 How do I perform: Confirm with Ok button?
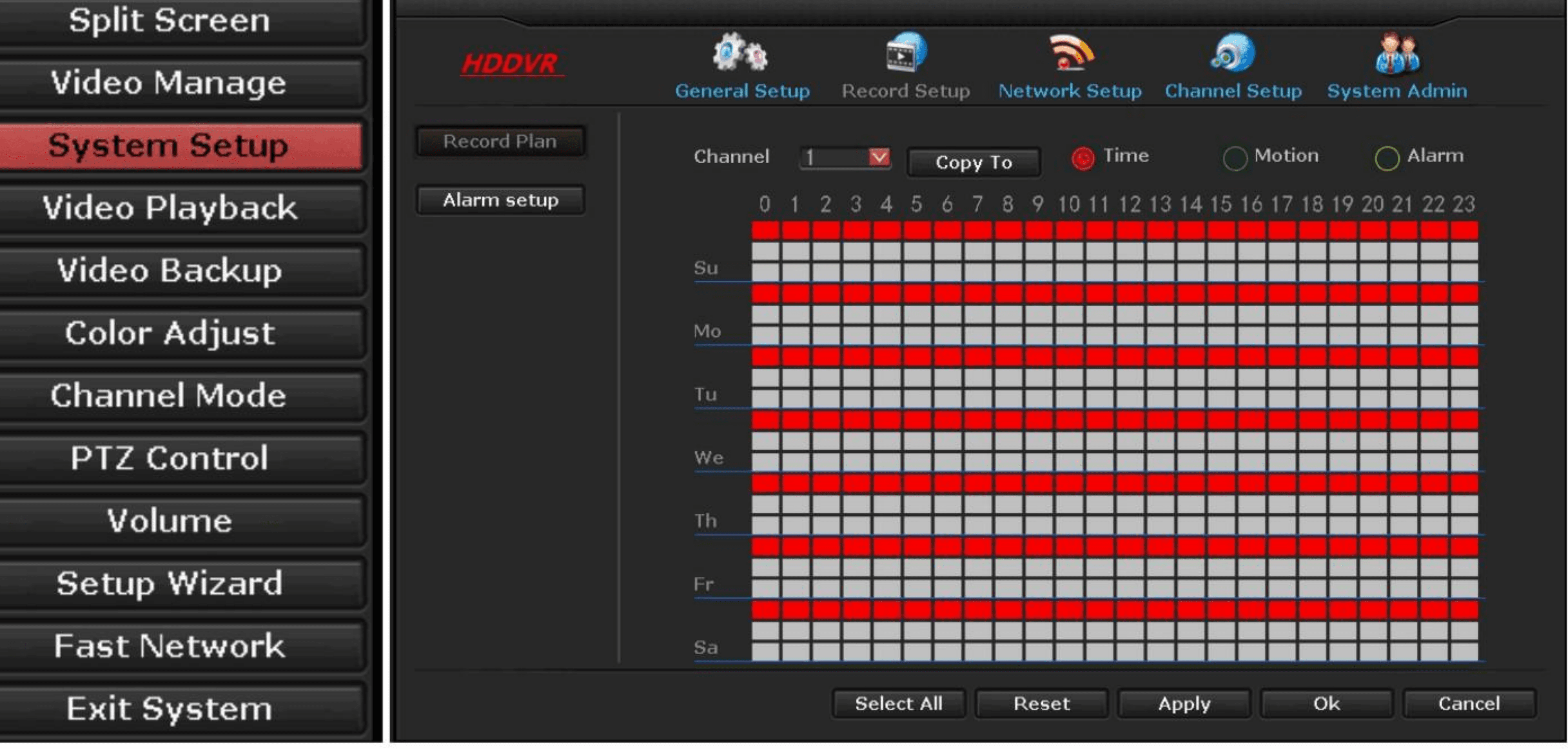[x=1326, y=704]
